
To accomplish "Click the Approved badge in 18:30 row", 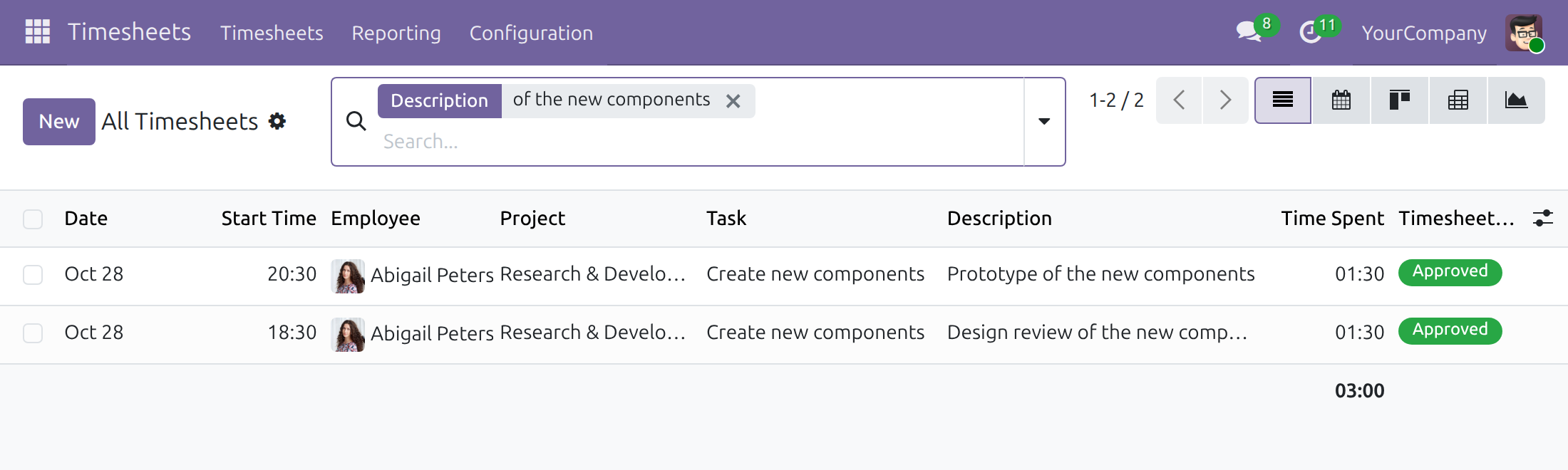I will coord(1450,330).
